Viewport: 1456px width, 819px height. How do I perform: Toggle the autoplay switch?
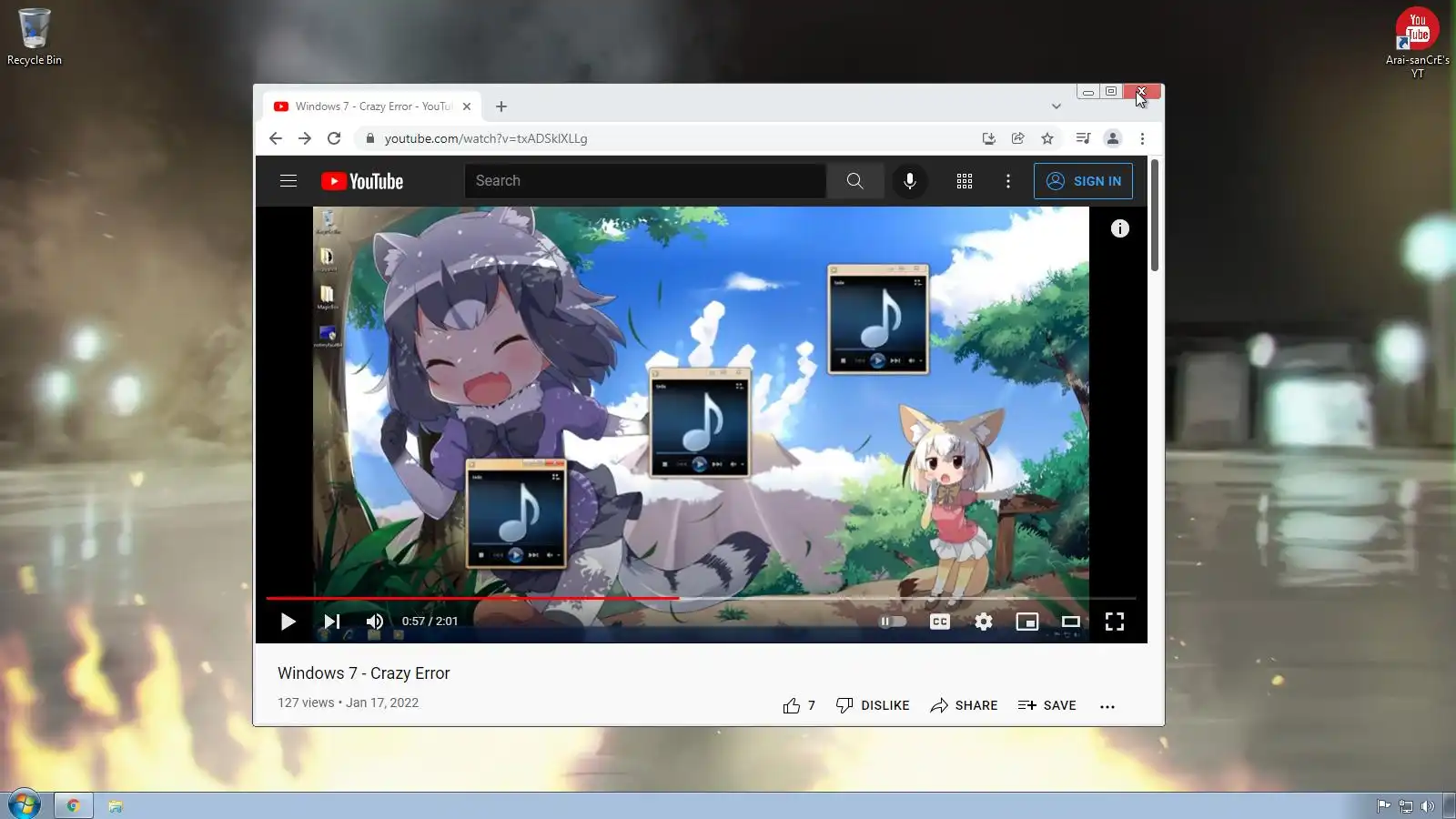(x=893, y=622)
